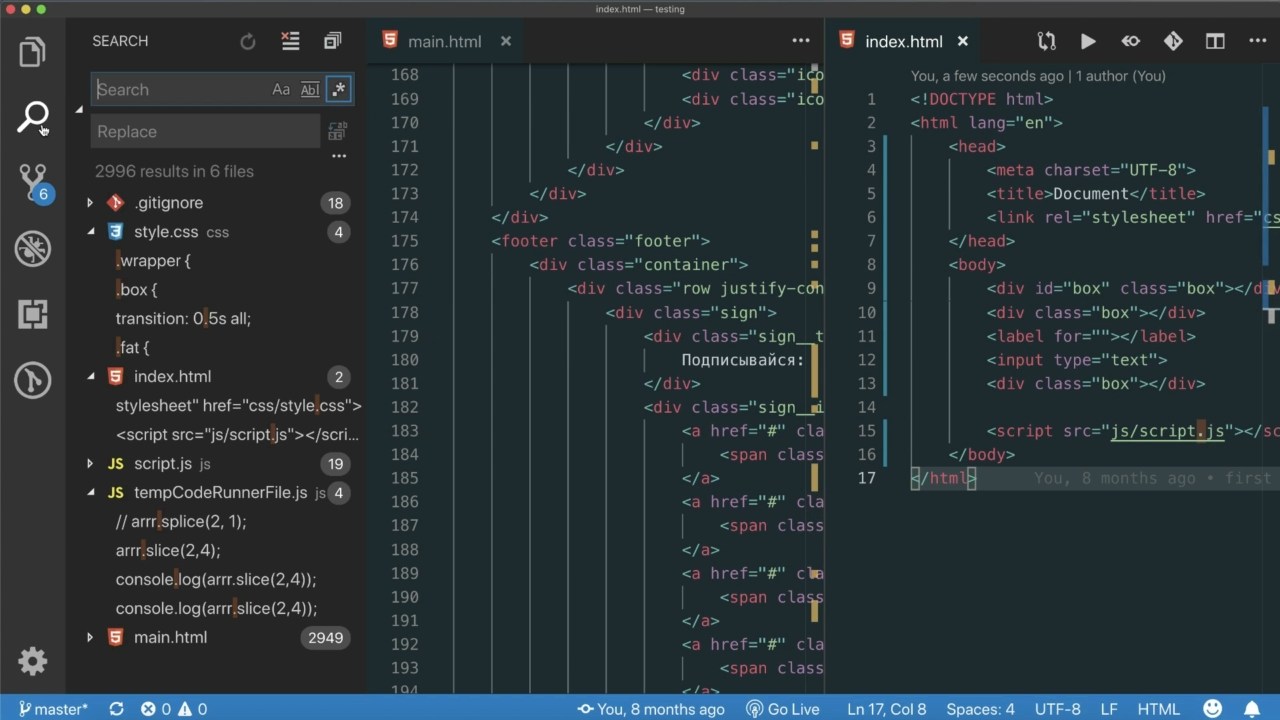Open the Debug view in activity bar
The image size is (1280, 720).
[x=33, y=249]
